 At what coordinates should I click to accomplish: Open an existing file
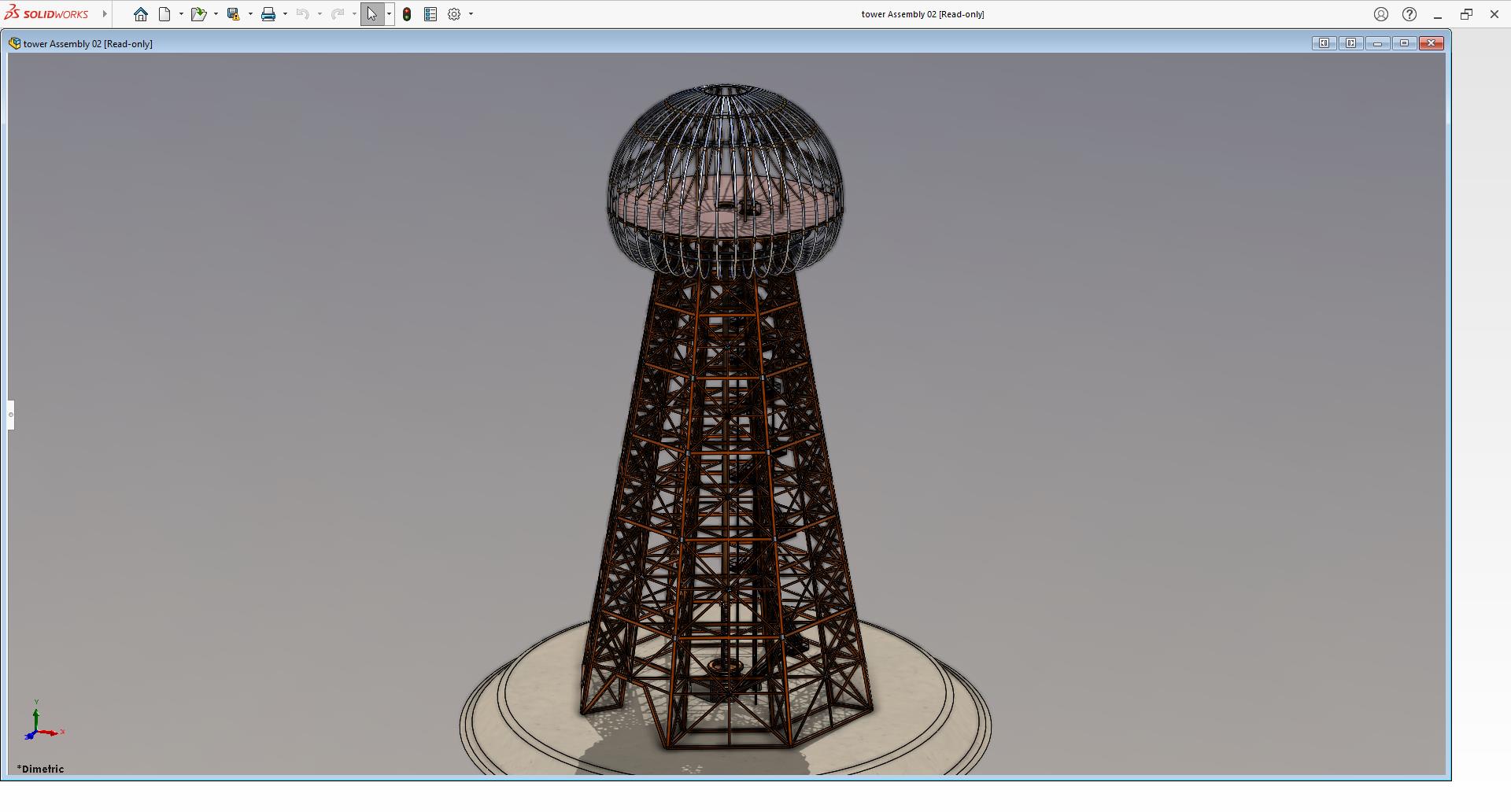pos(198,14)
